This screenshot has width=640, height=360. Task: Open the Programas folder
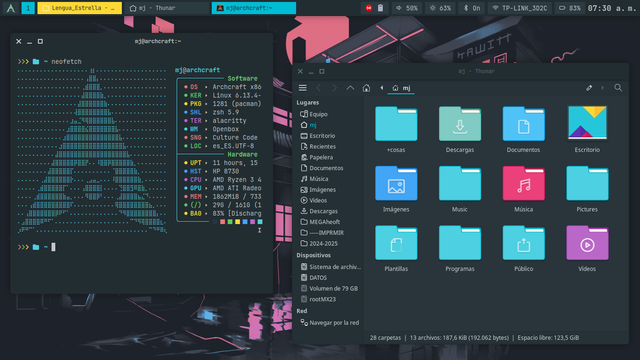(460, 243)
